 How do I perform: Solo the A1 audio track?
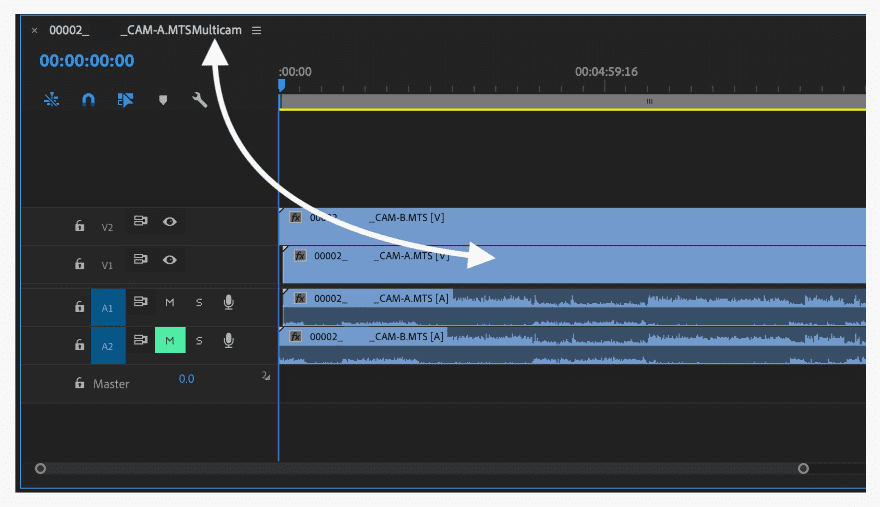(x=199, y=303)
